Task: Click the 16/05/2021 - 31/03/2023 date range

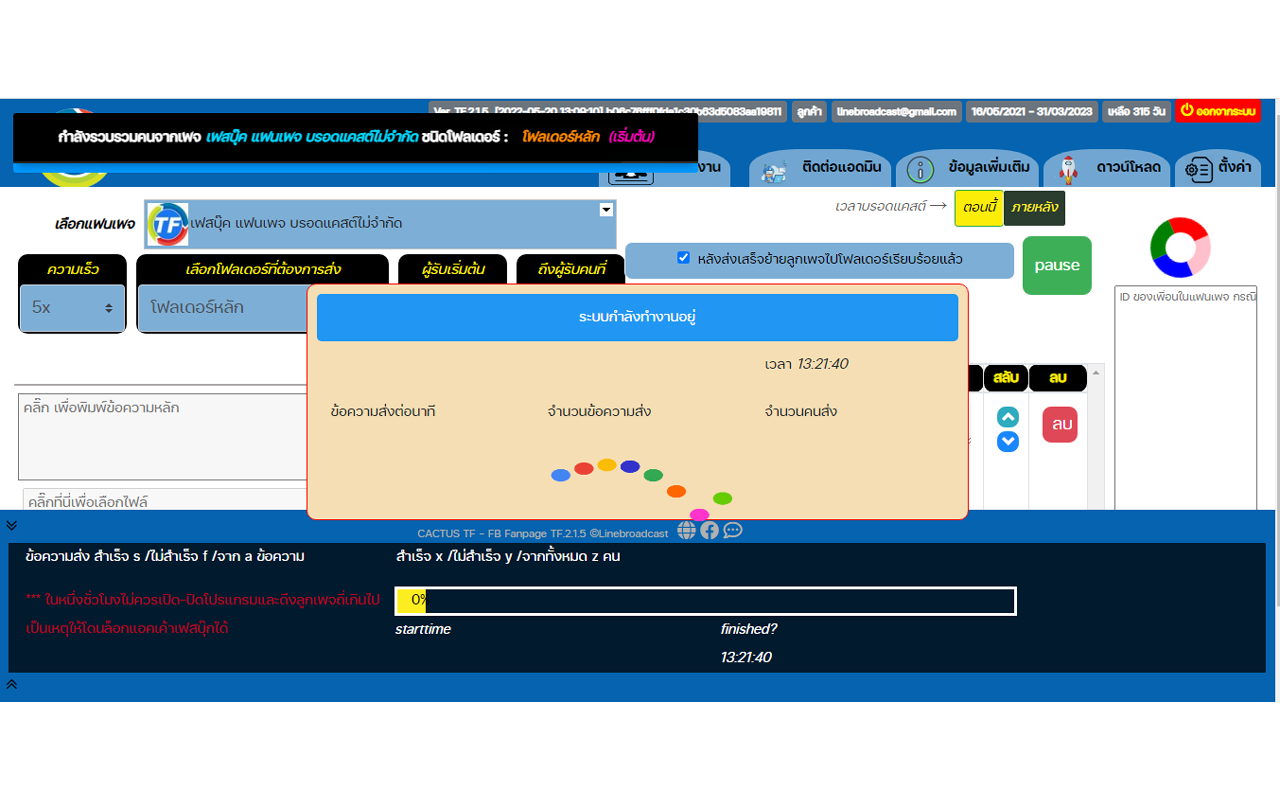Action: pos(1031,111)
